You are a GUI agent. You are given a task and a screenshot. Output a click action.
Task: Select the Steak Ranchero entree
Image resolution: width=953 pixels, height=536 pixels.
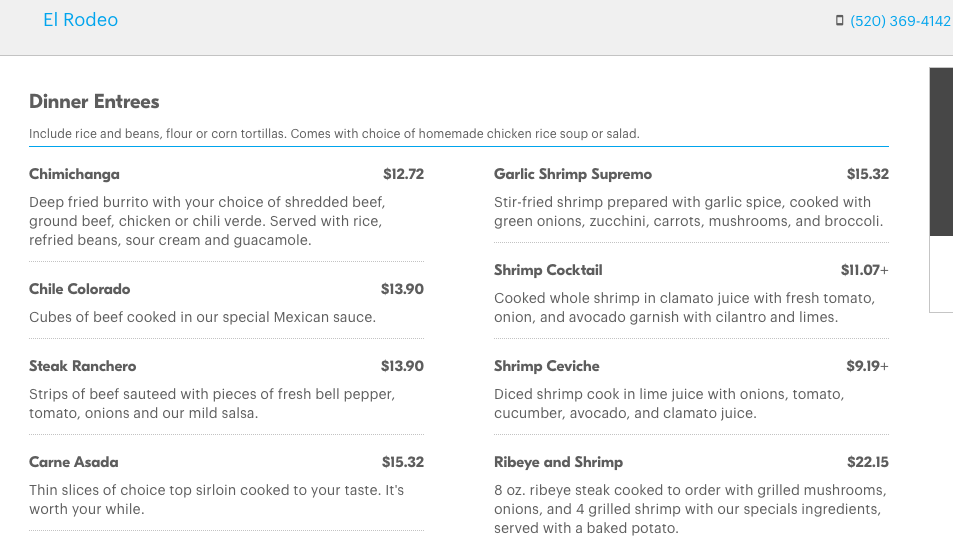(x=83, y=366)
